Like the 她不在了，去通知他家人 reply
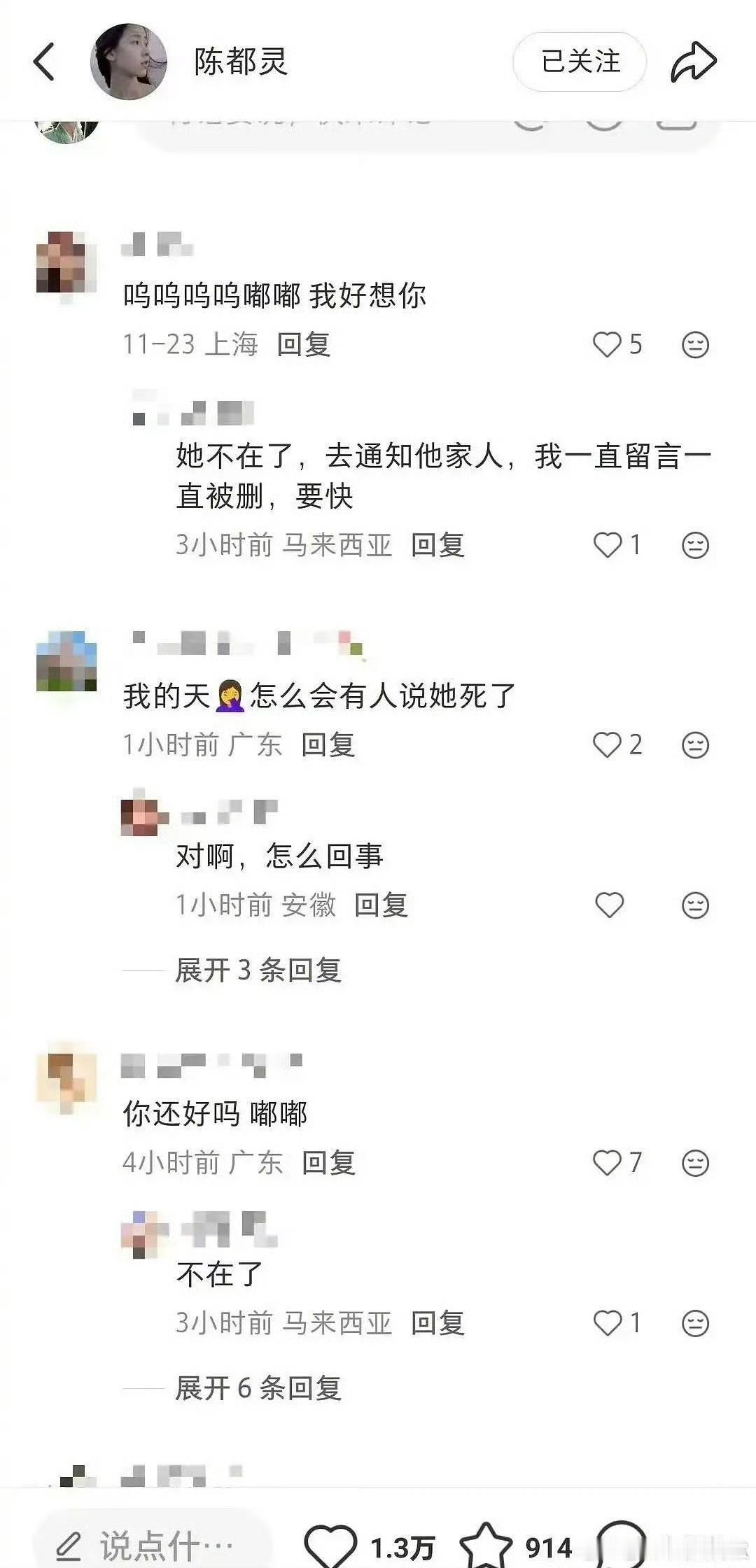Viewport: 756px width, 1568px height. tap(607, 544)
